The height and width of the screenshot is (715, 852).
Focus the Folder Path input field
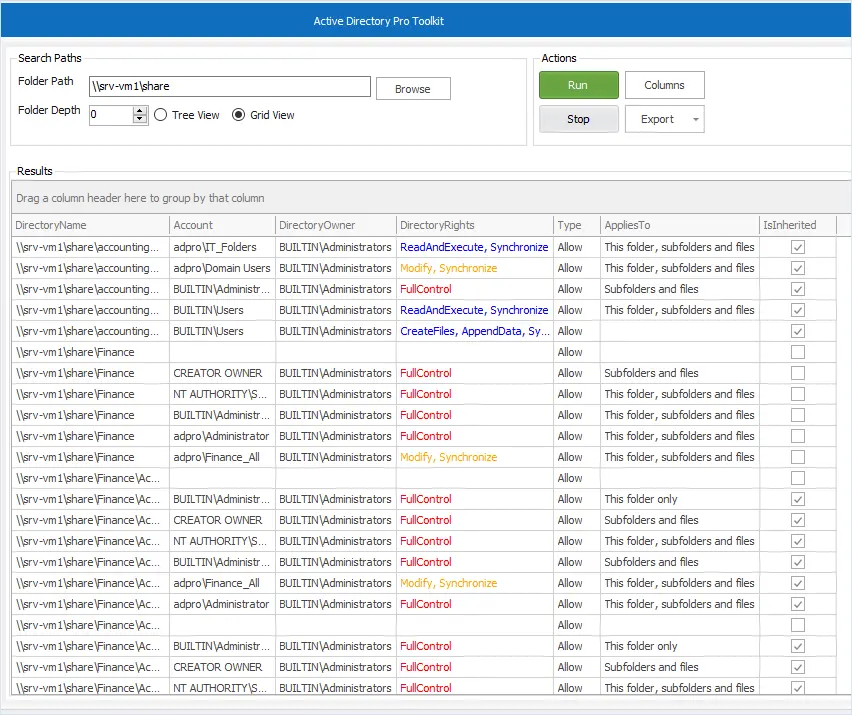coord(230,86)
